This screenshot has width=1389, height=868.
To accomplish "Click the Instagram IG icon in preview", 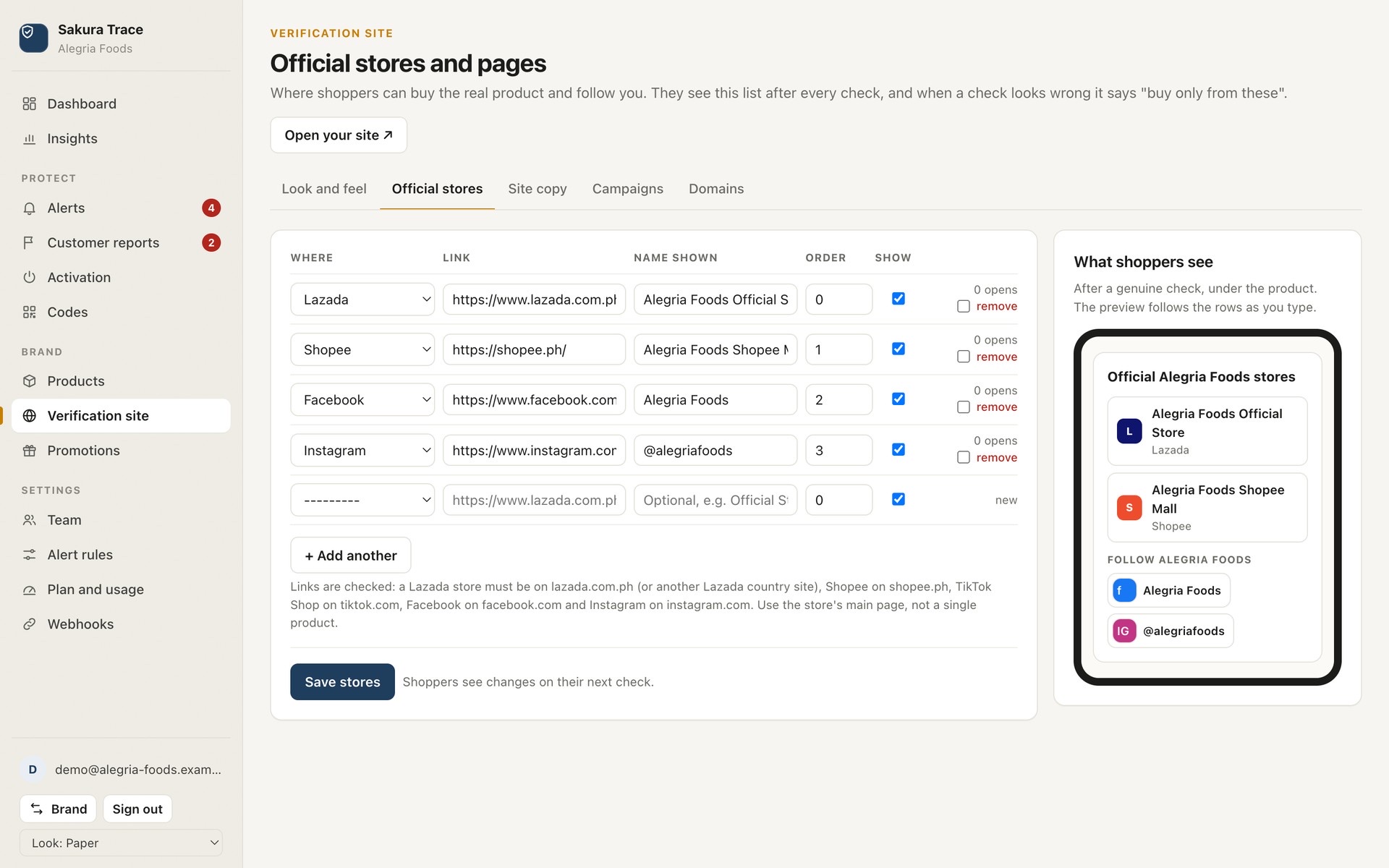I will tap(1123, 631).
